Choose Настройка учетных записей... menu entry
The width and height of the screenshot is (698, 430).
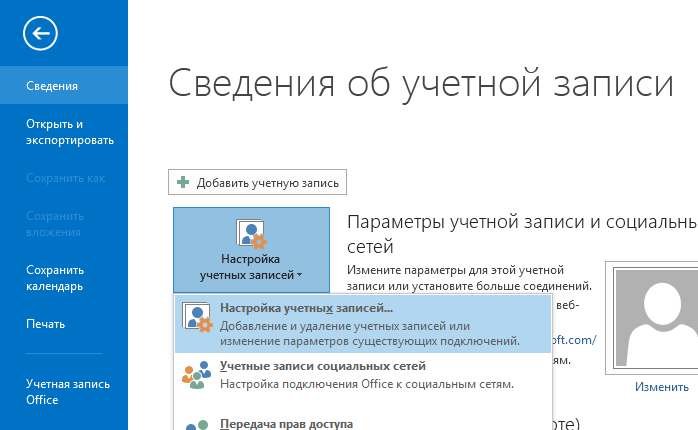(363, 324)
